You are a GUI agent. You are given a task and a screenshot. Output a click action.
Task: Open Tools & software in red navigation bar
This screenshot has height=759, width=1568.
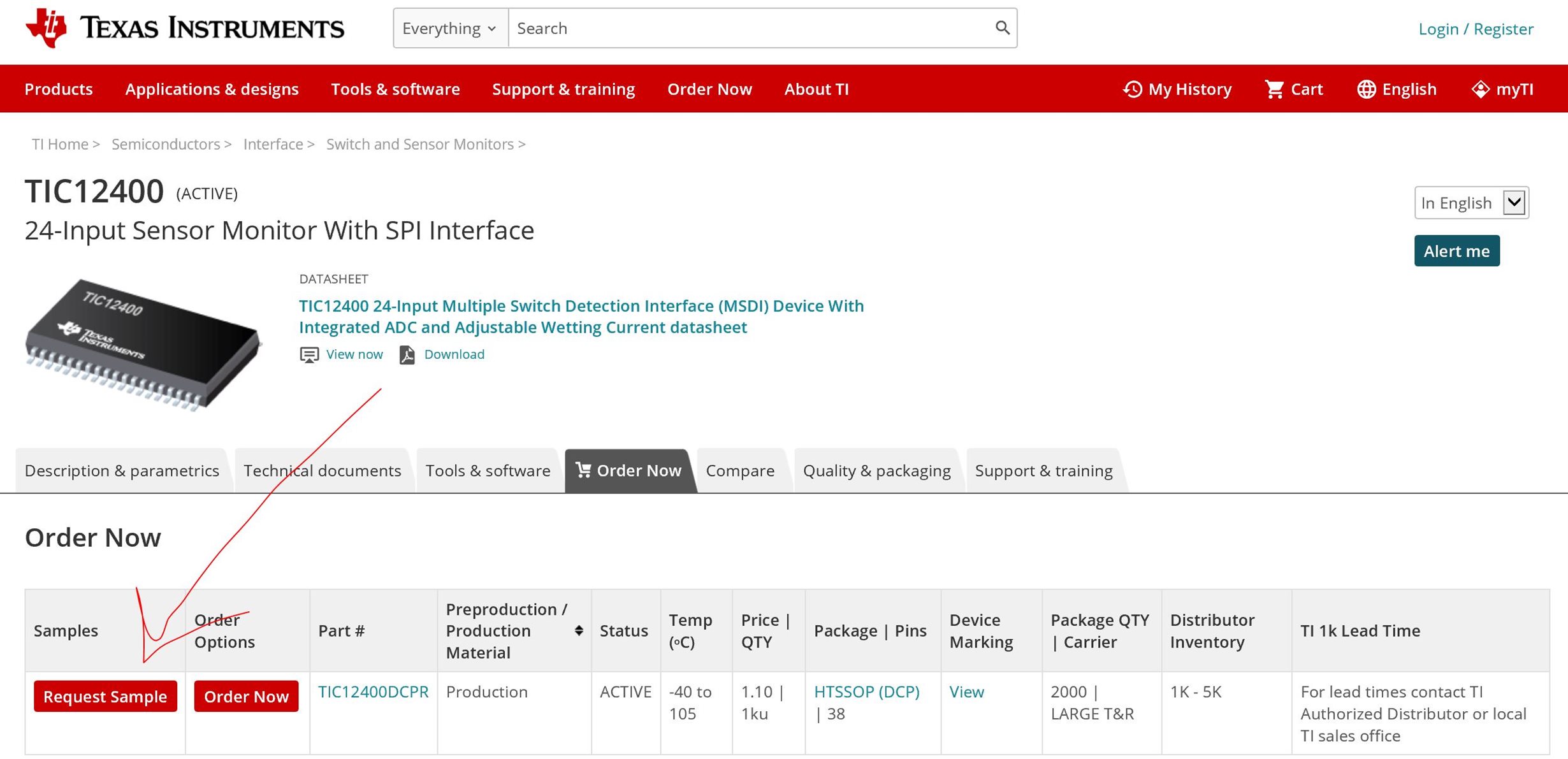pos(395,89)
